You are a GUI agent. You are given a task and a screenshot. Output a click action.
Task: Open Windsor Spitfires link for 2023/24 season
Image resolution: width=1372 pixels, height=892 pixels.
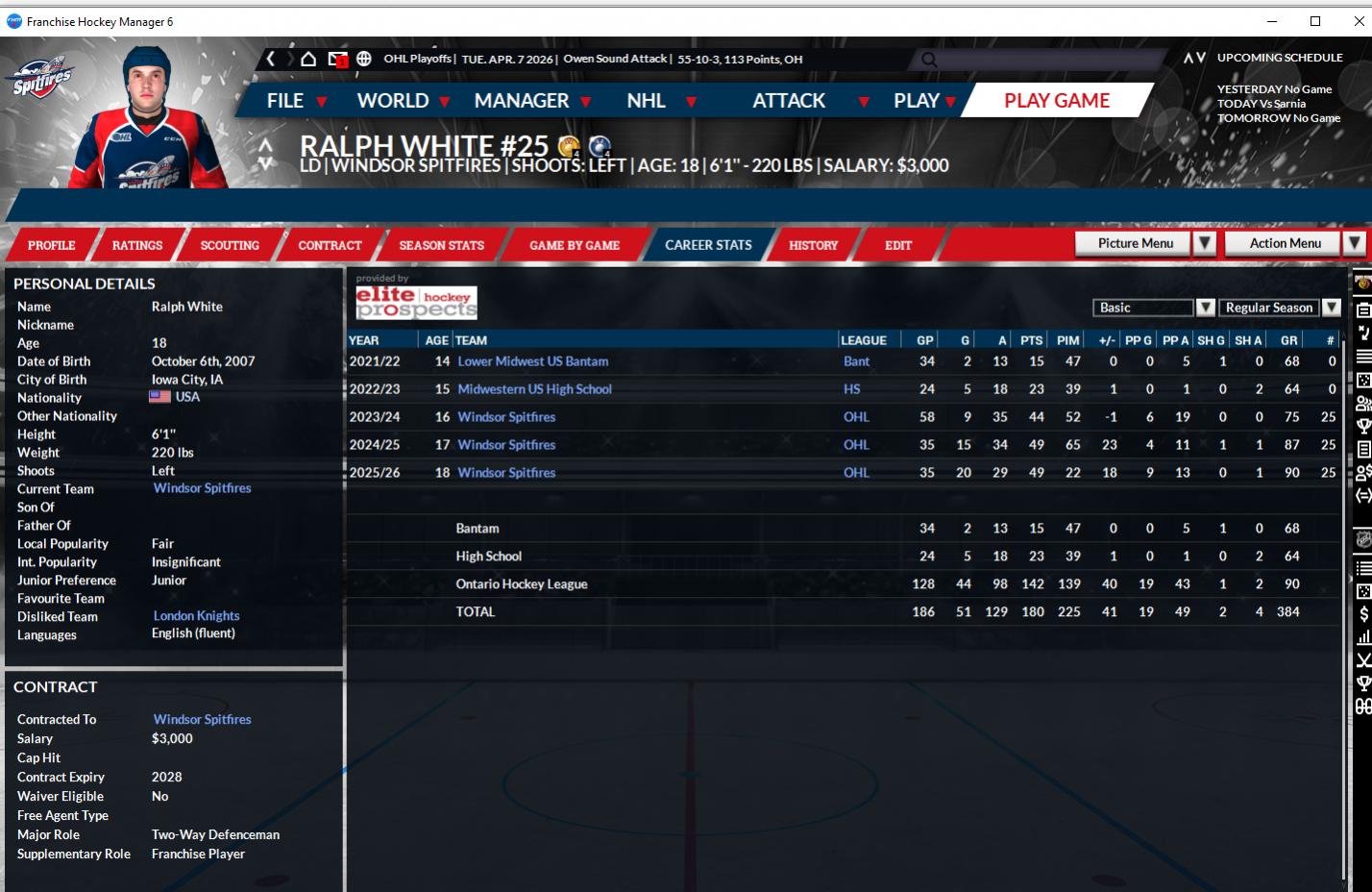pos(506,417)
